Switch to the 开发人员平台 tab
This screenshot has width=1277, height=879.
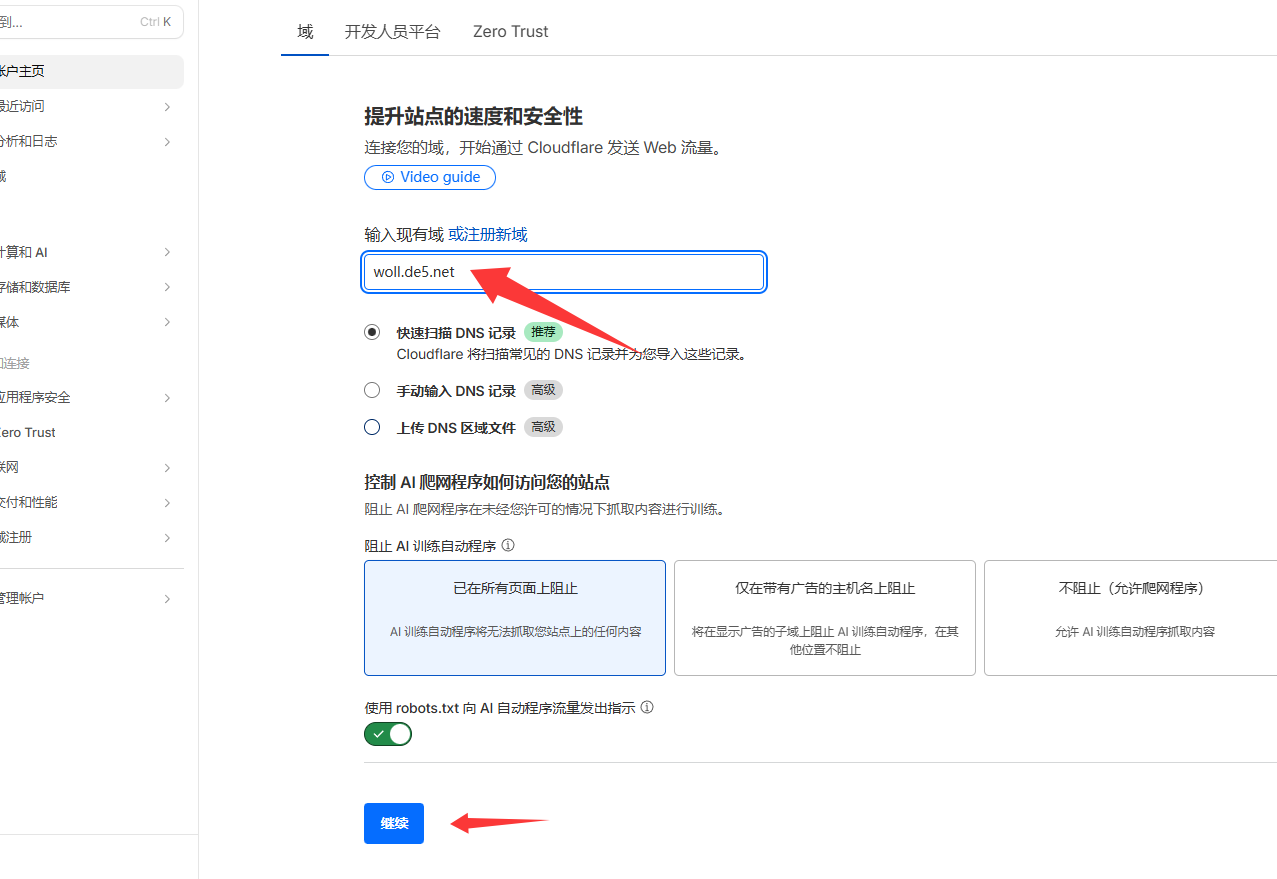392,31
